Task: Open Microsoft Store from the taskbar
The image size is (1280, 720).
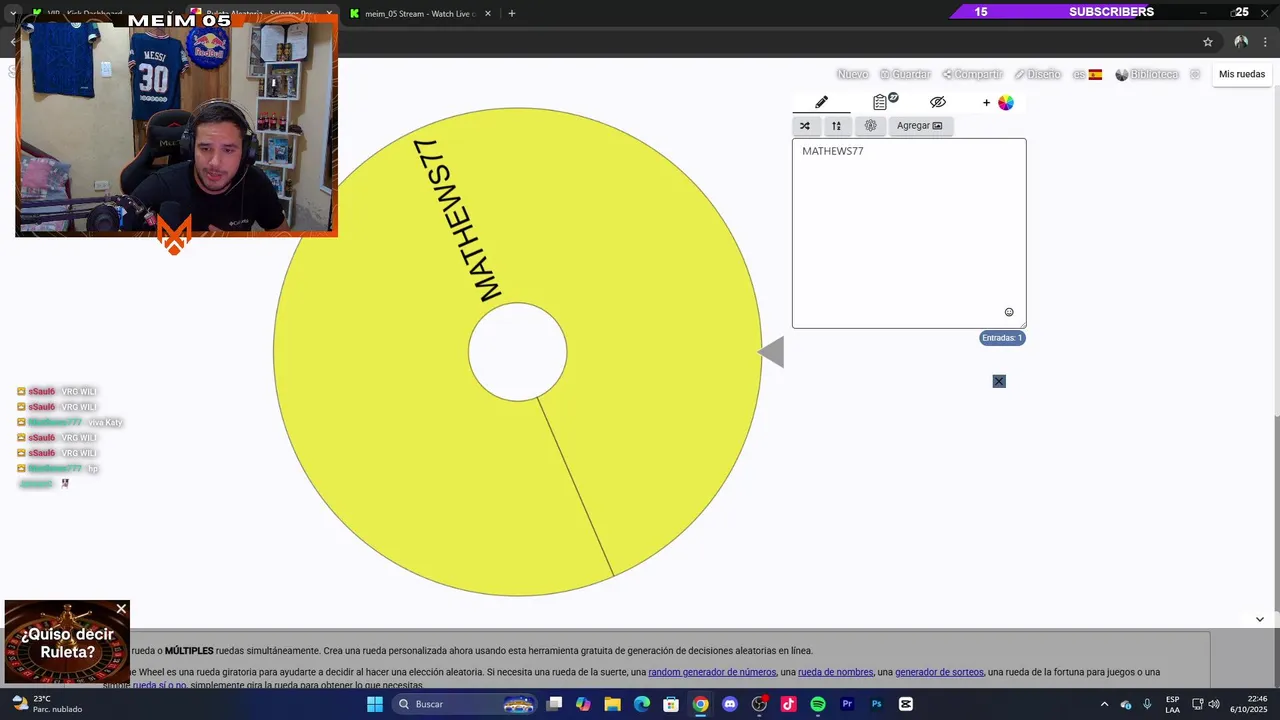Action: click(671, 704)
